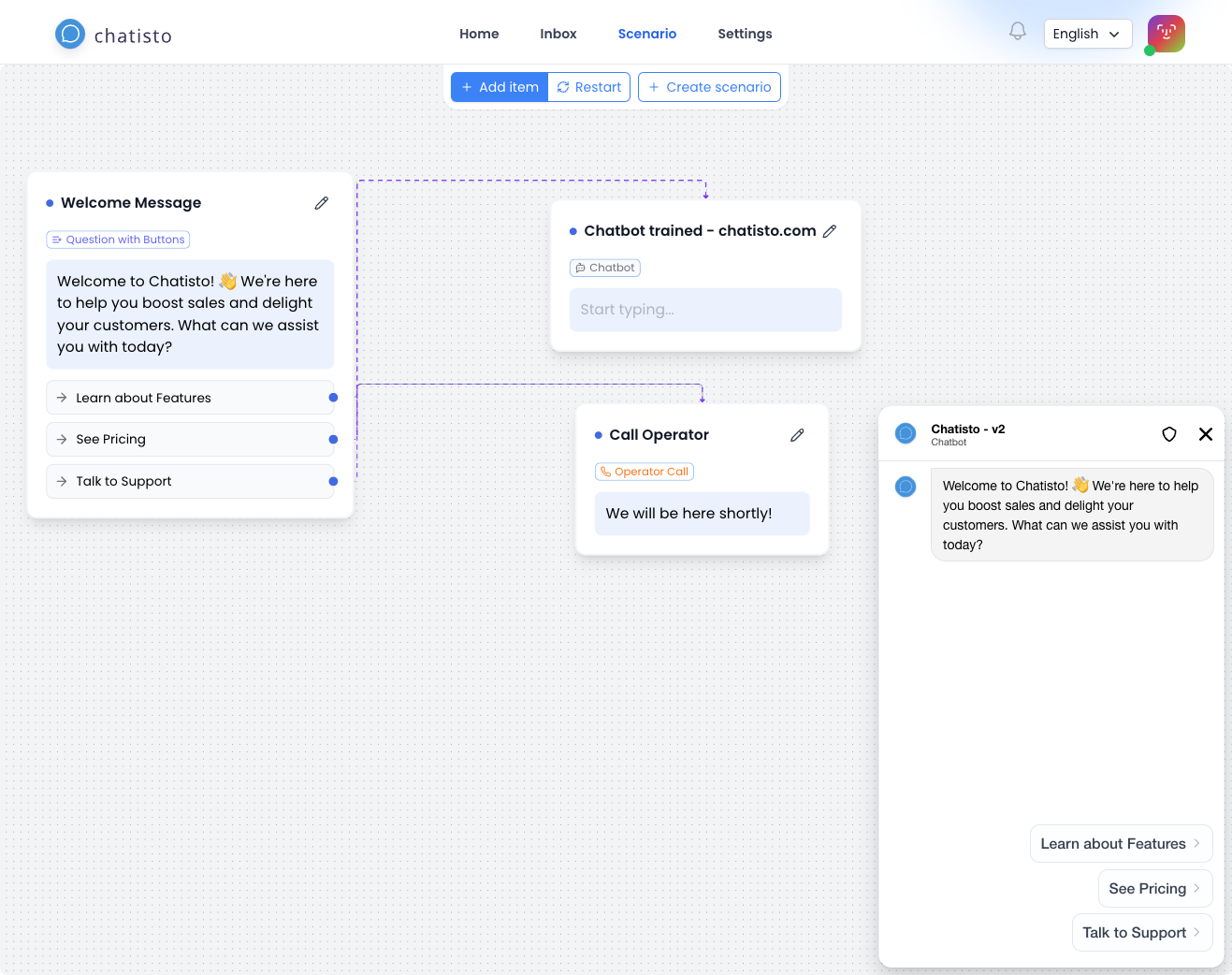Screen dimensions: 1232x975
Task: Click the Restart button
Action: click(589, 87)
